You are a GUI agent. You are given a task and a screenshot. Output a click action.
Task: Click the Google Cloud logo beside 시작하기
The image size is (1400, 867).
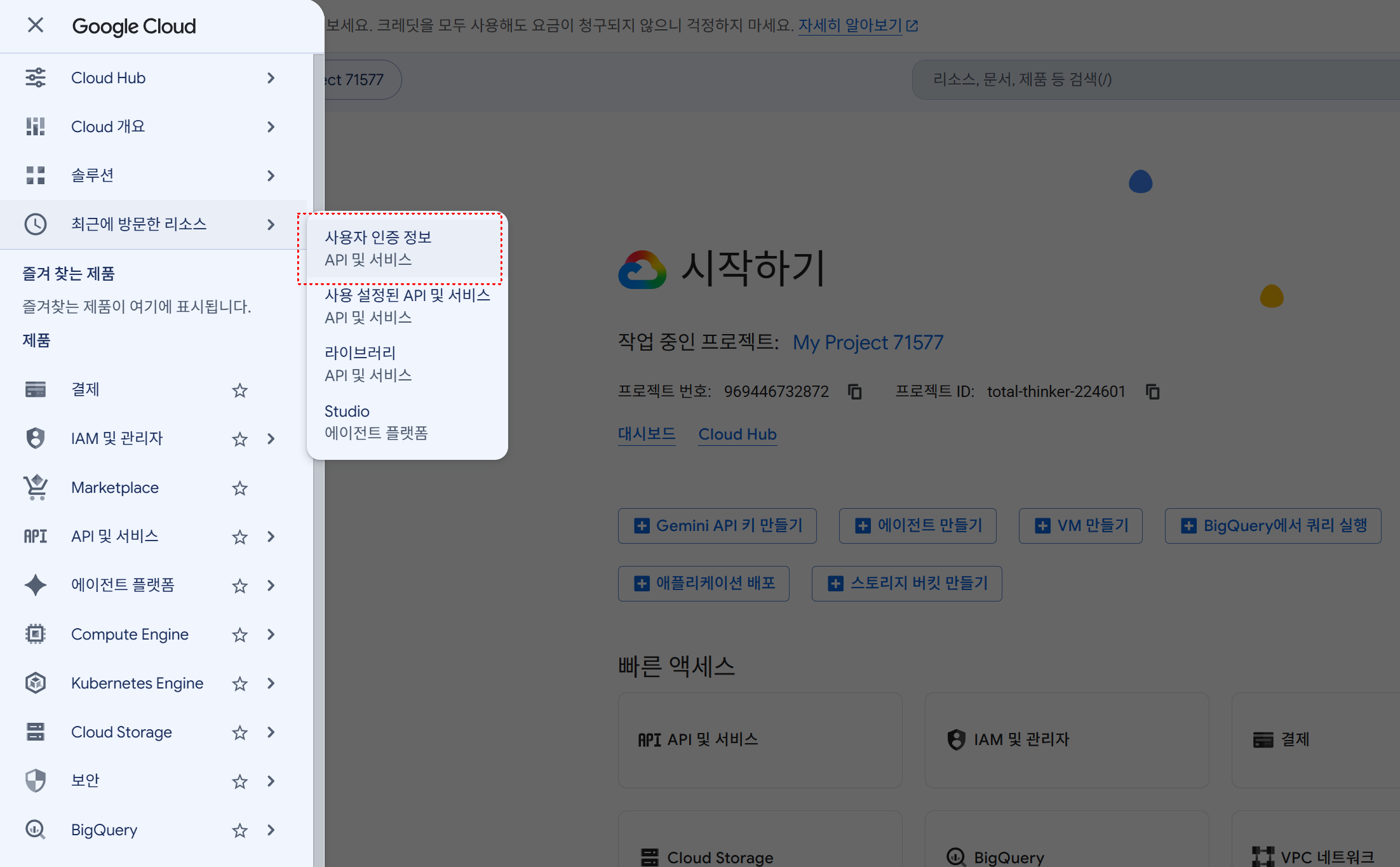click(x=642, y=269)
